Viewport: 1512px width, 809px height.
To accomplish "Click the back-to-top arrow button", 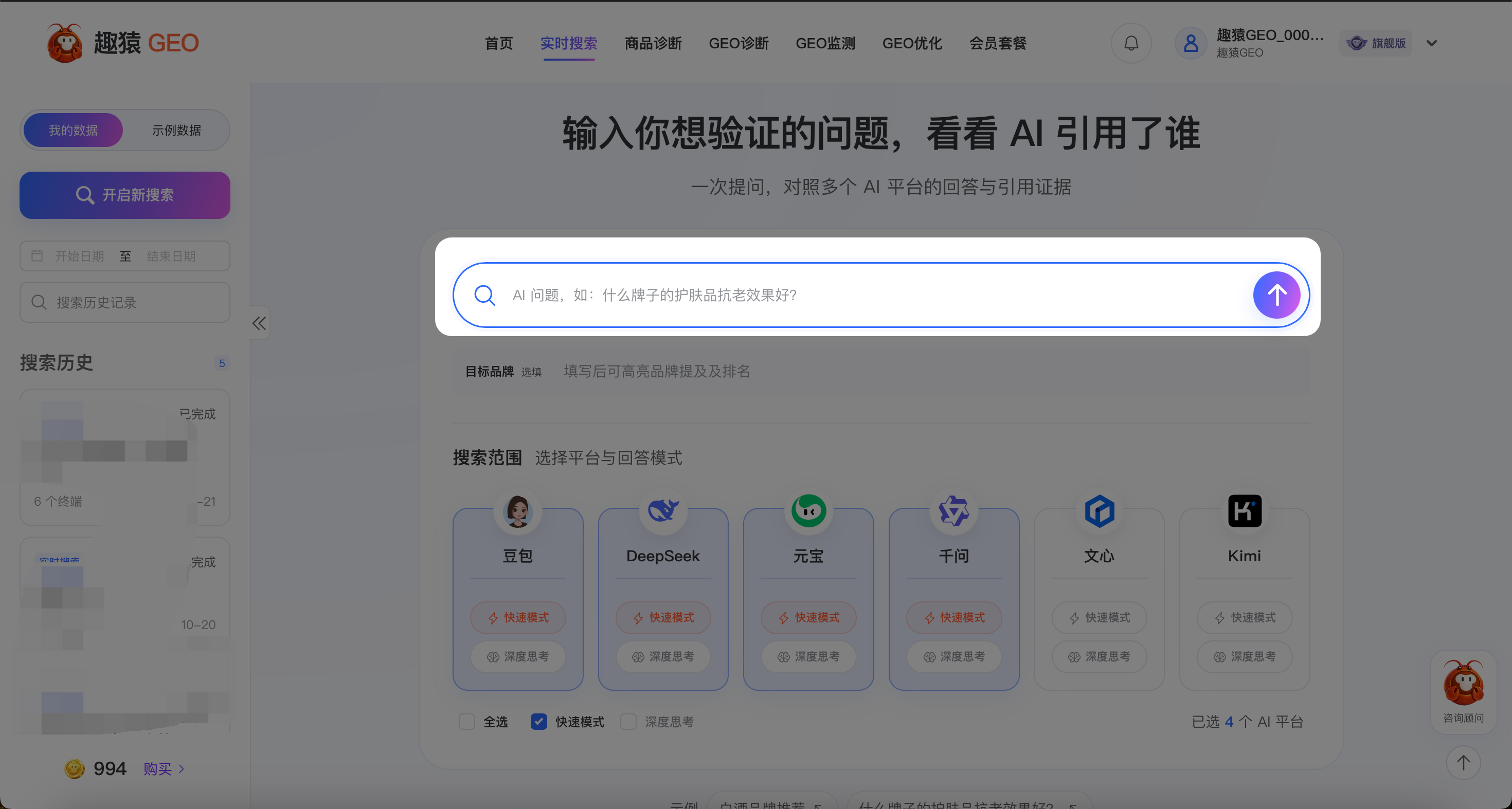I will (1463, 763).
